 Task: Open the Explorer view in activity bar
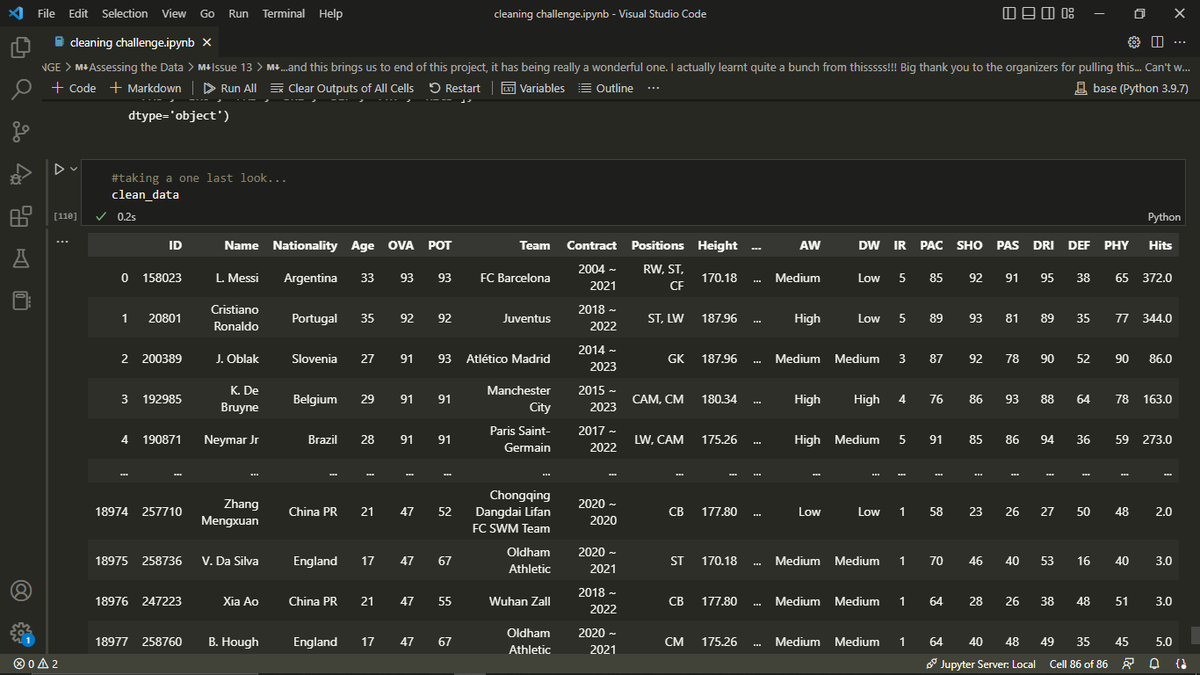click(x=21, y=47)
